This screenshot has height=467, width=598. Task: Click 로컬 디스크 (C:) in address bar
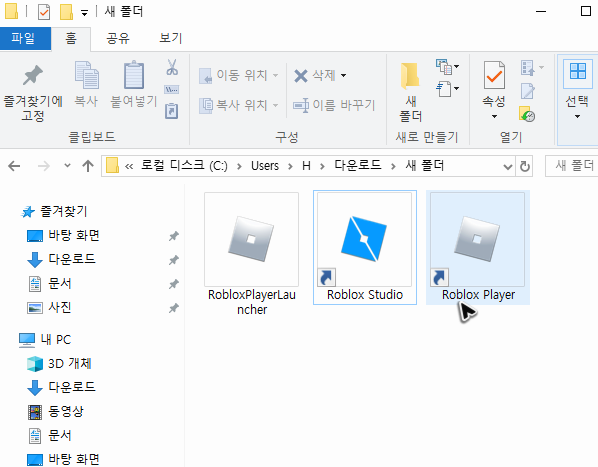(184, 166)
